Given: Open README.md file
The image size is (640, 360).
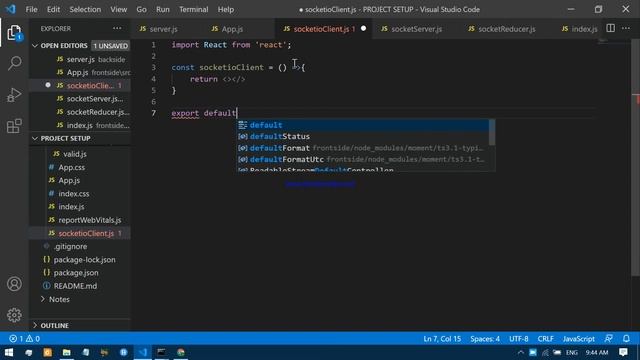Looking at the screenshot, I should pyautogui.click(x=80, y=286).
